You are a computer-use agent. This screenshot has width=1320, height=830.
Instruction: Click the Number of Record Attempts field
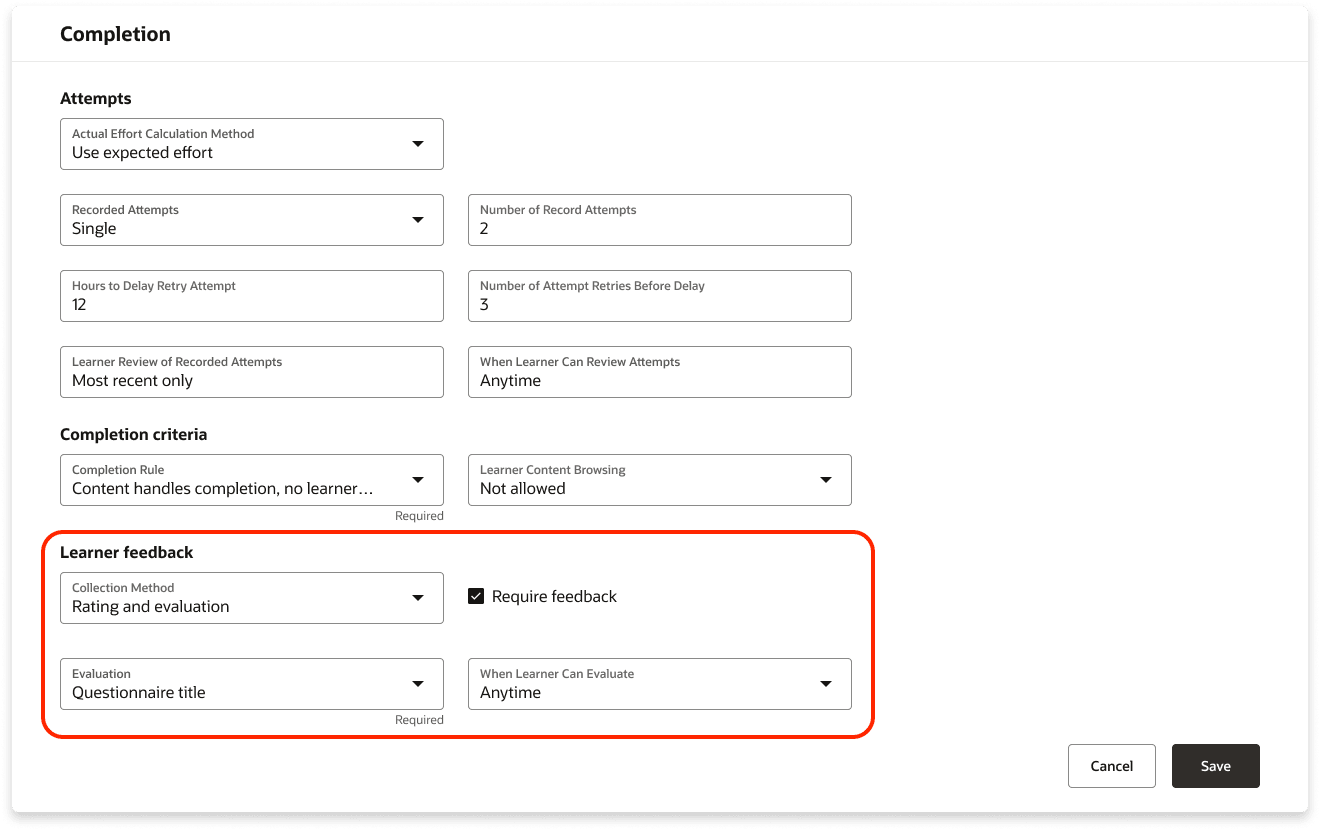[660, 220]
